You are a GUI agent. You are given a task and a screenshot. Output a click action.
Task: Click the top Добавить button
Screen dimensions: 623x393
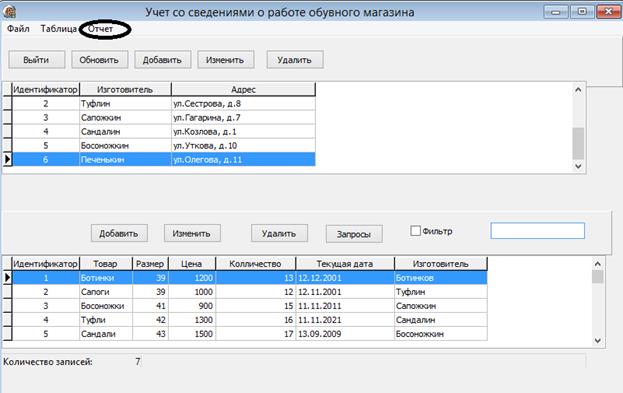162,60
